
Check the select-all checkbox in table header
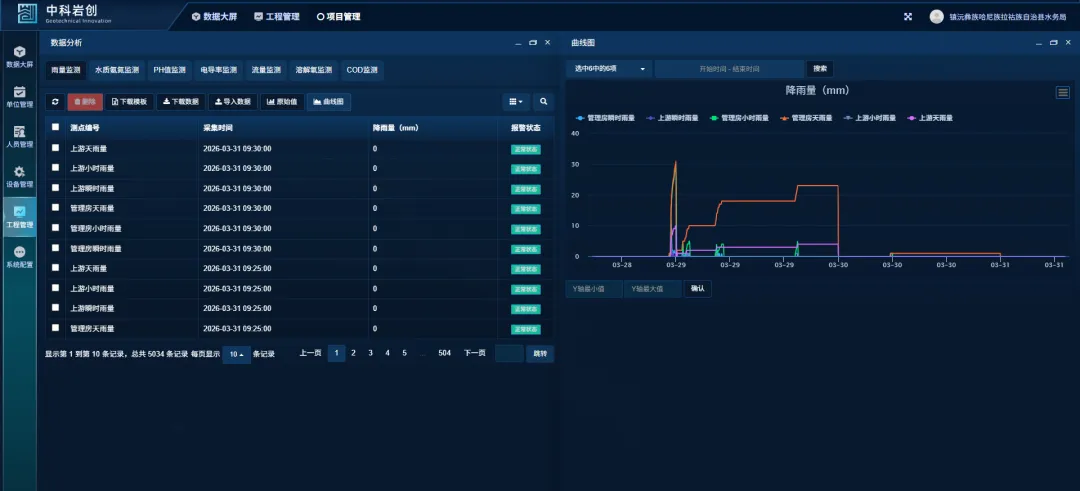point(56,128)
